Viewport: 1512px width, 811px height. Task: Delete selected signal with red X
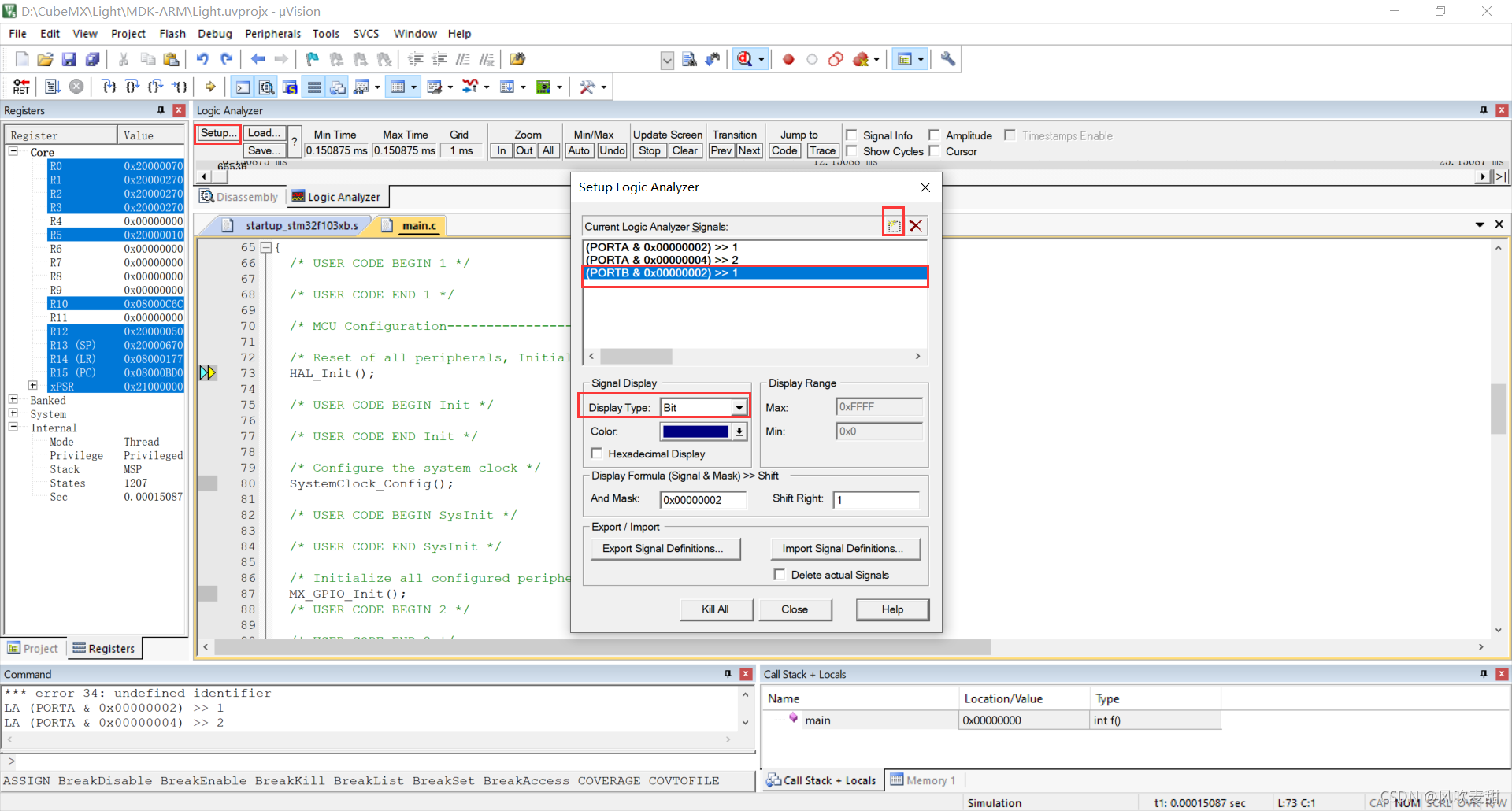click(x=916, y=226)
